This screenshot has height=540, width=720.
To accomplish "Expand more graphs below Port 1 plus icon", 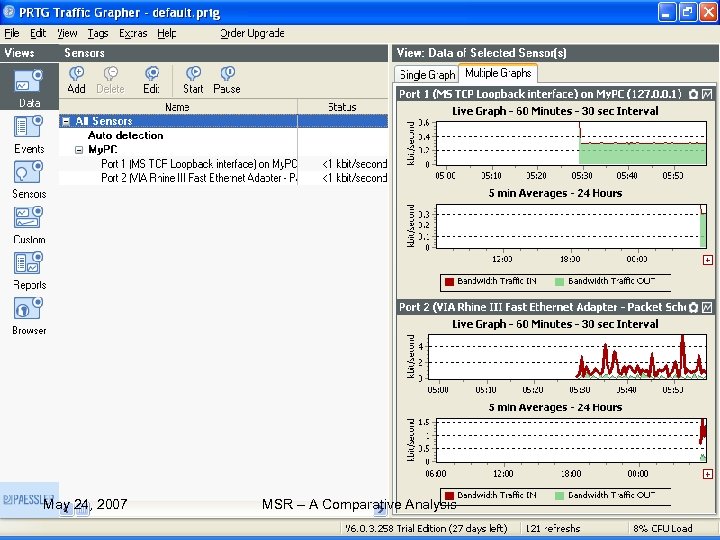I will [708, 260].
